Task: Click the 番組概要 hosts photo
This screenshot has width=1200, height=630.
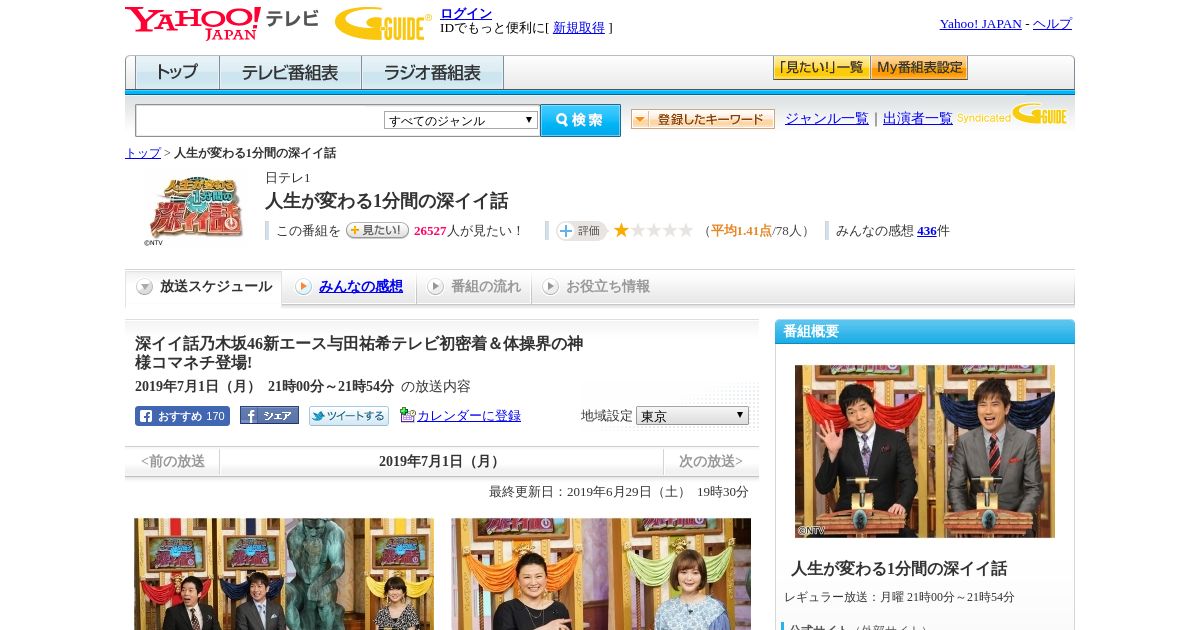Action: (925, 451)
